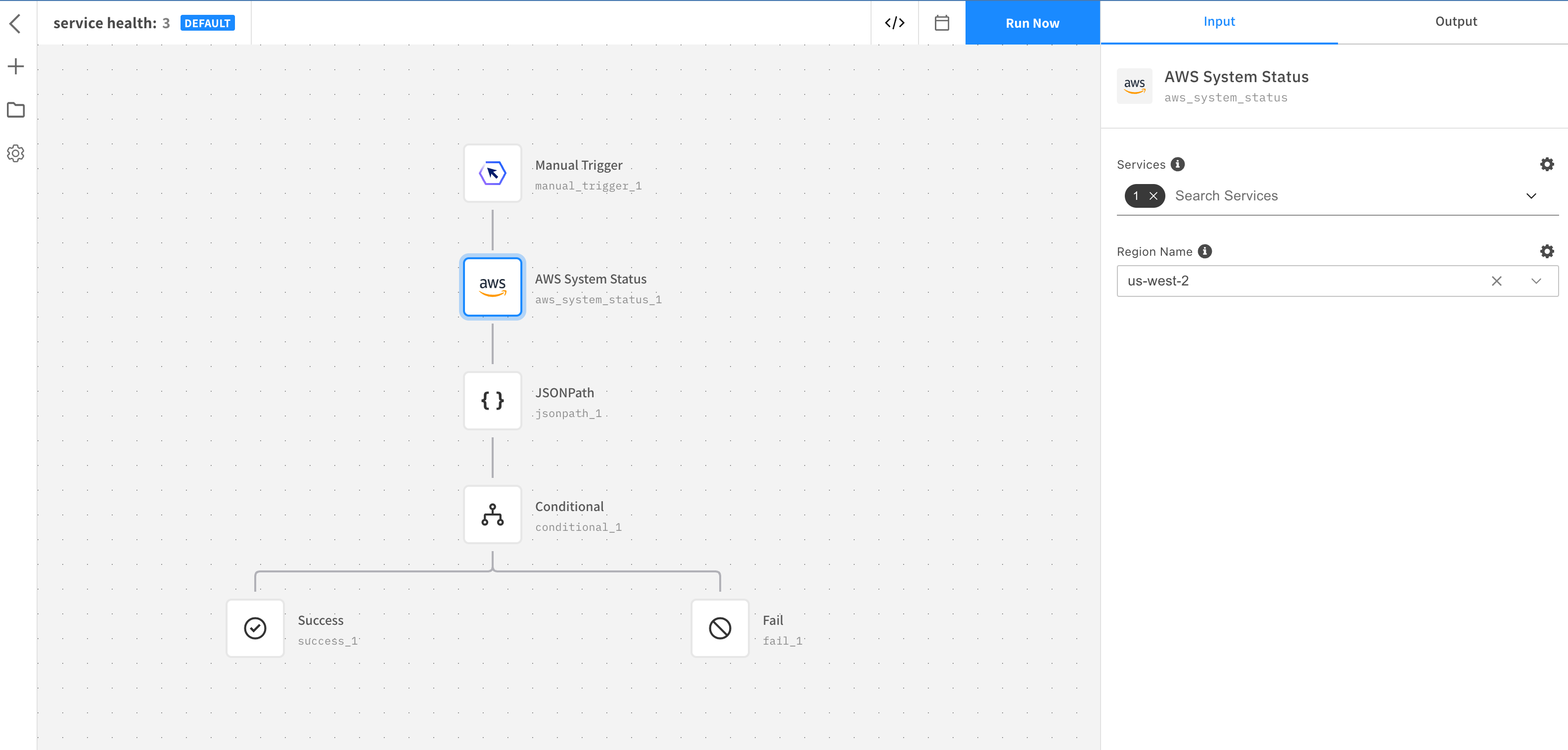
Task: Click the calendar schedule icon
Action: pyautogui.click(x=942, y=23)
